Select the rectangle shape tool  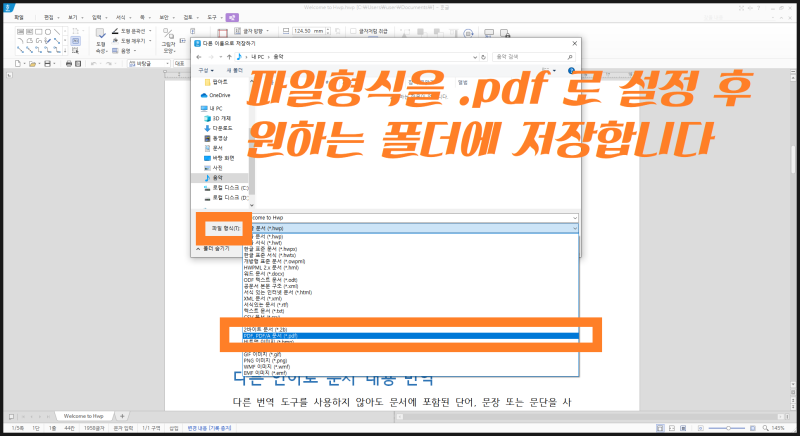pos(38,32)
